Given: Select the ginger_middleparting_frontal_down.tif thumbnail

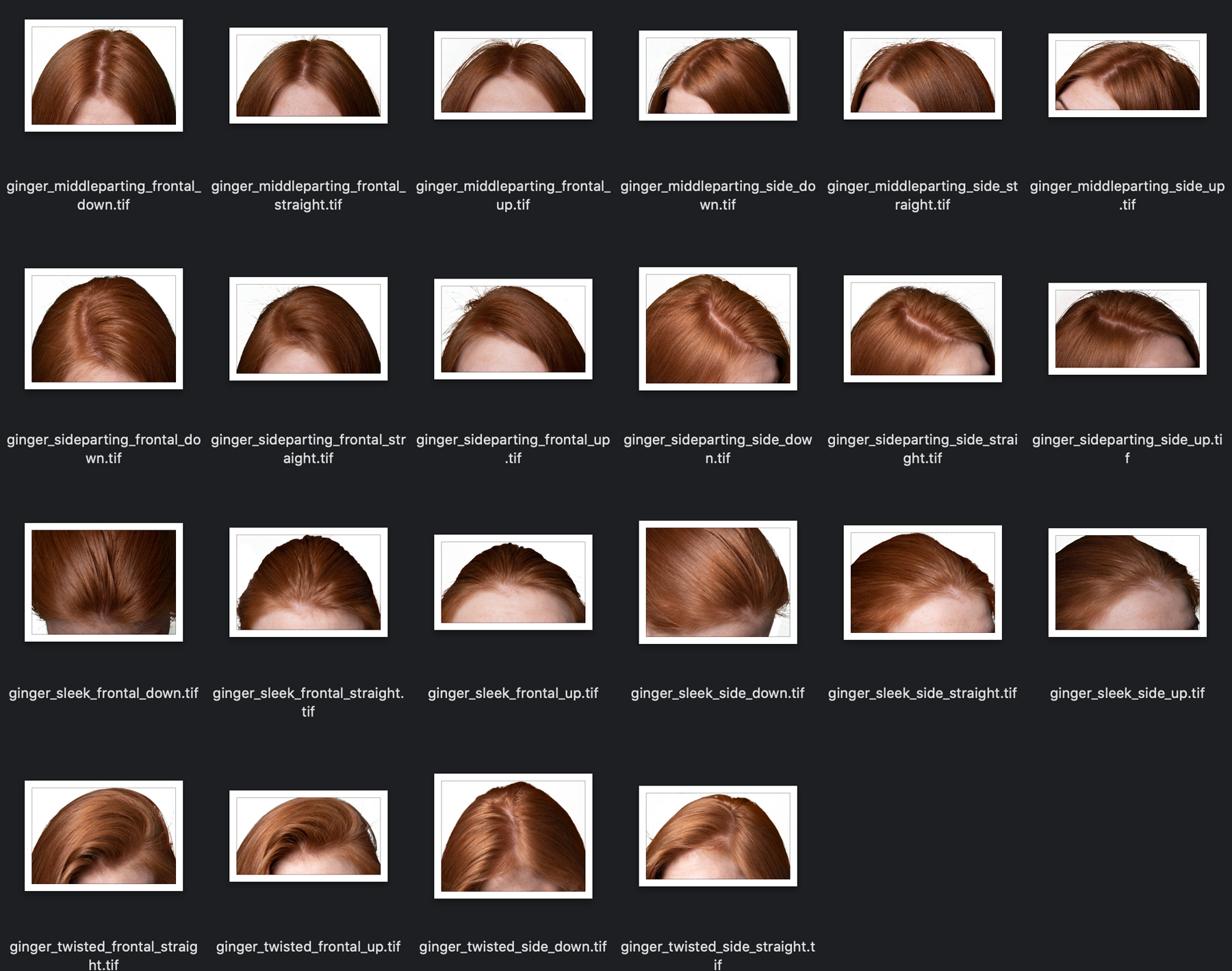Looking at the screenshot, I should [103, 75].
